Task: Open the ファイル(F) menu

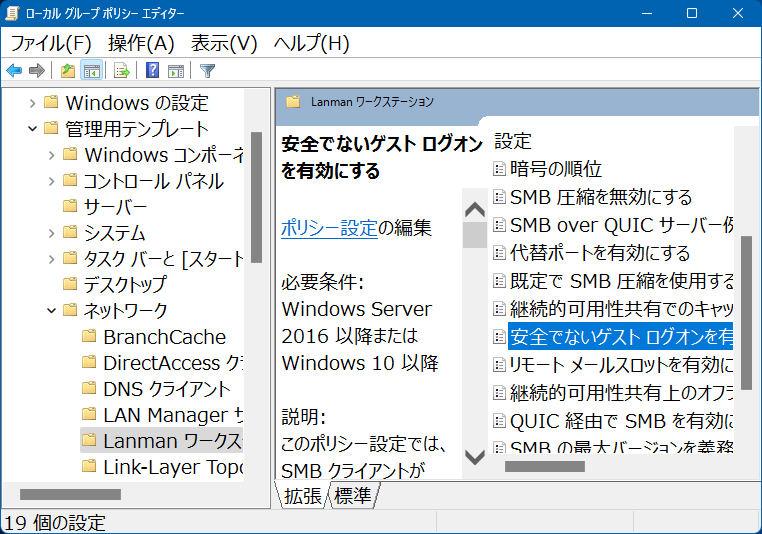Action: tap(50, 43)
